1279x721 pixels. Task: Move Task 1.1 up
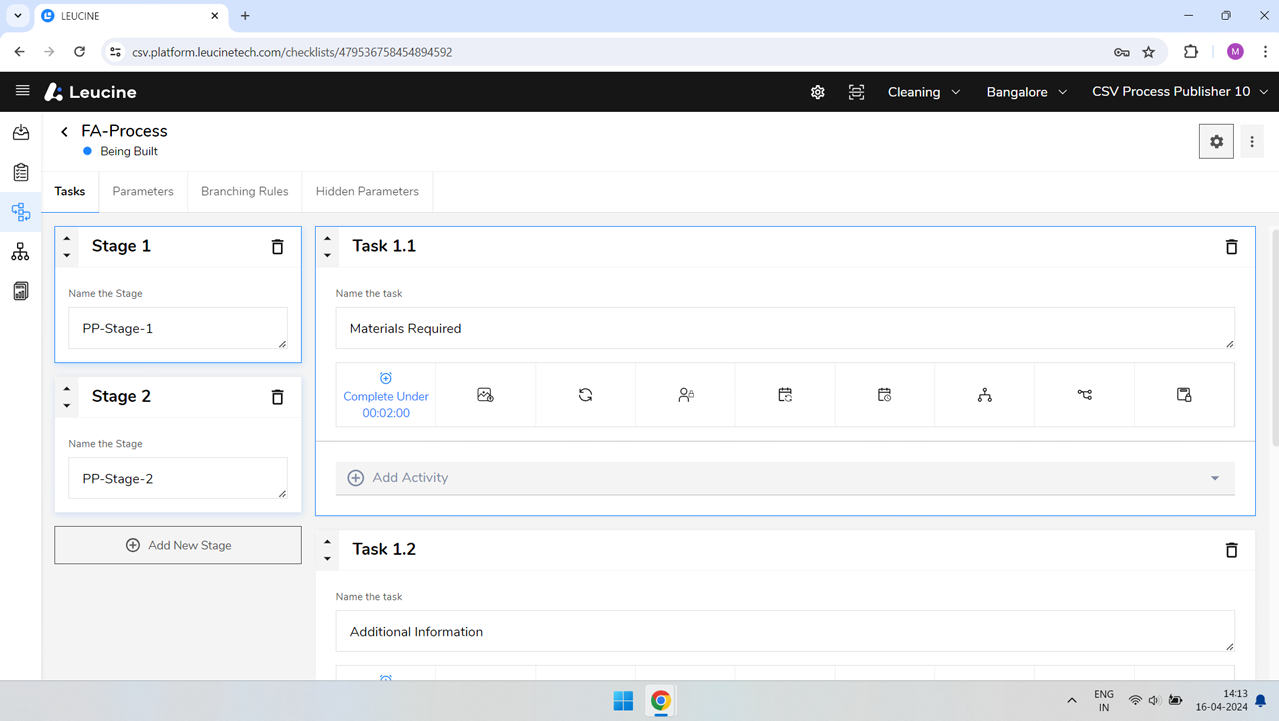[x=328, y=239]
